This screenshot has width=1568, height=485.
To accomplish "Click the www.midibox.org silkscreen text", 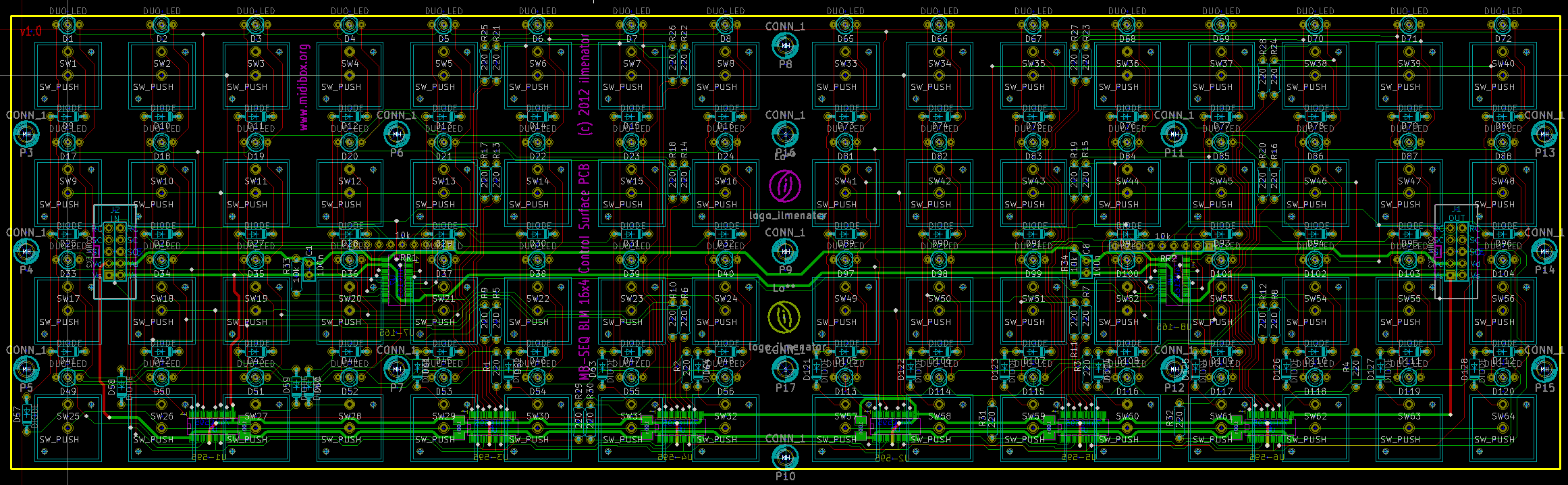I will 304,88.
